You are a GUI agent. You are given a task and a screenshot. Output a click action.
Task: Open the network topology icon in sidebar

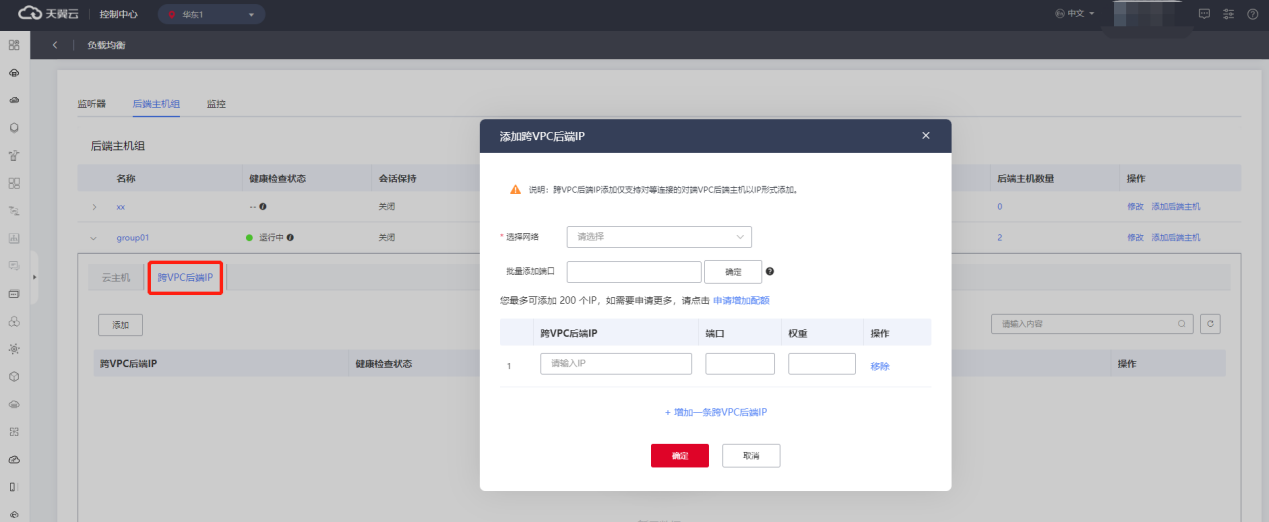[14, 211]
